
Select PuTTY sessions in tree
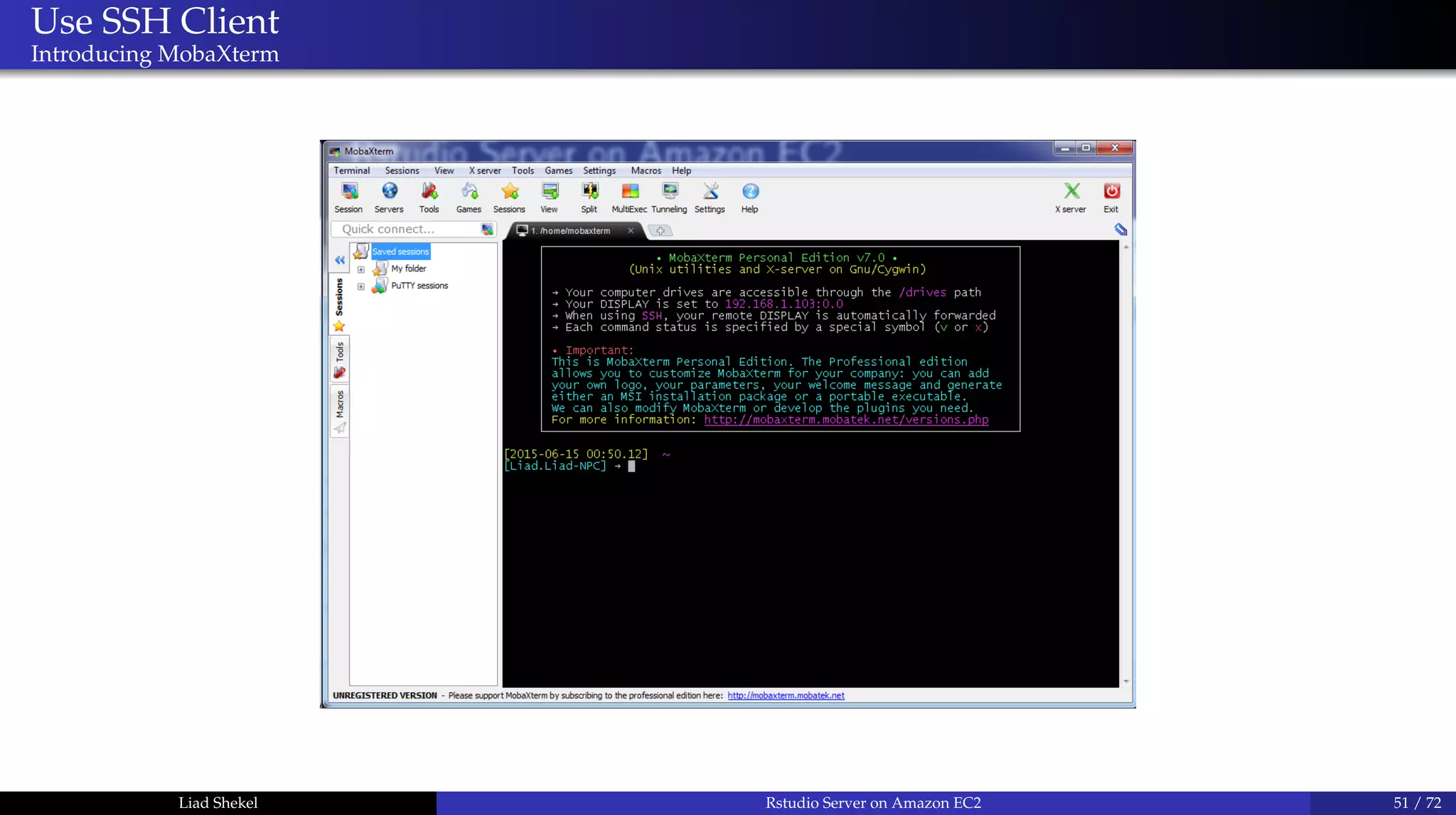coord(419,286)
